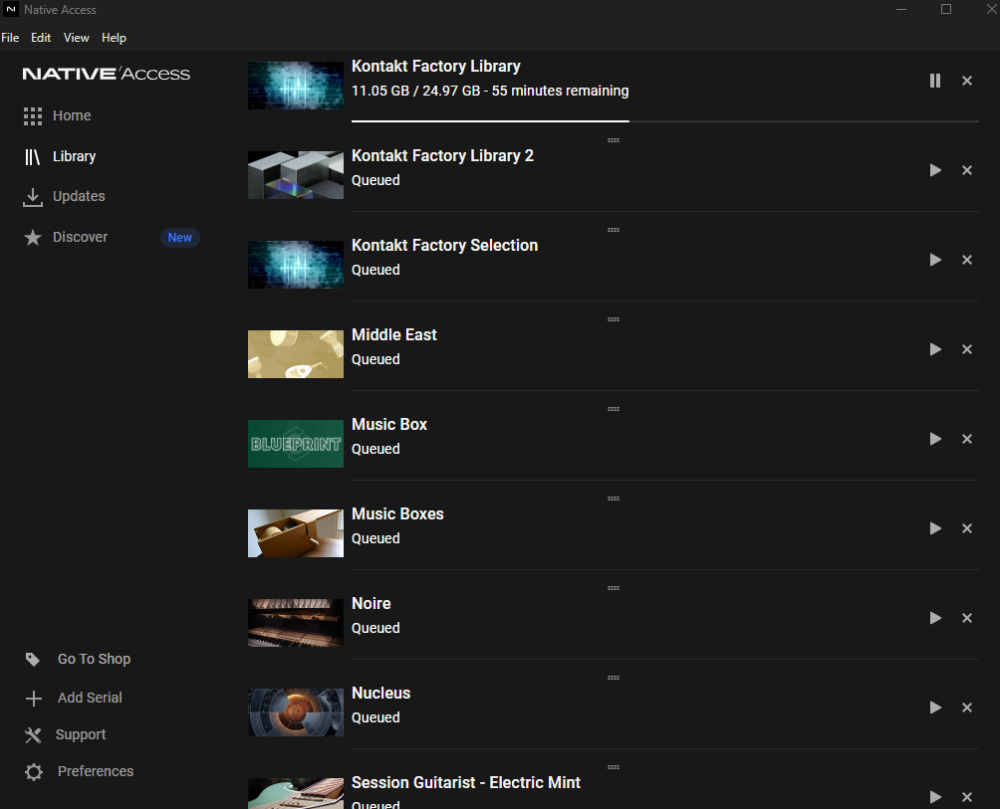Image resolution: width=1000 pixels, height=809 pixels.
Task: Choose Add Serial text in sidebar
Action: tap(90, 698)
